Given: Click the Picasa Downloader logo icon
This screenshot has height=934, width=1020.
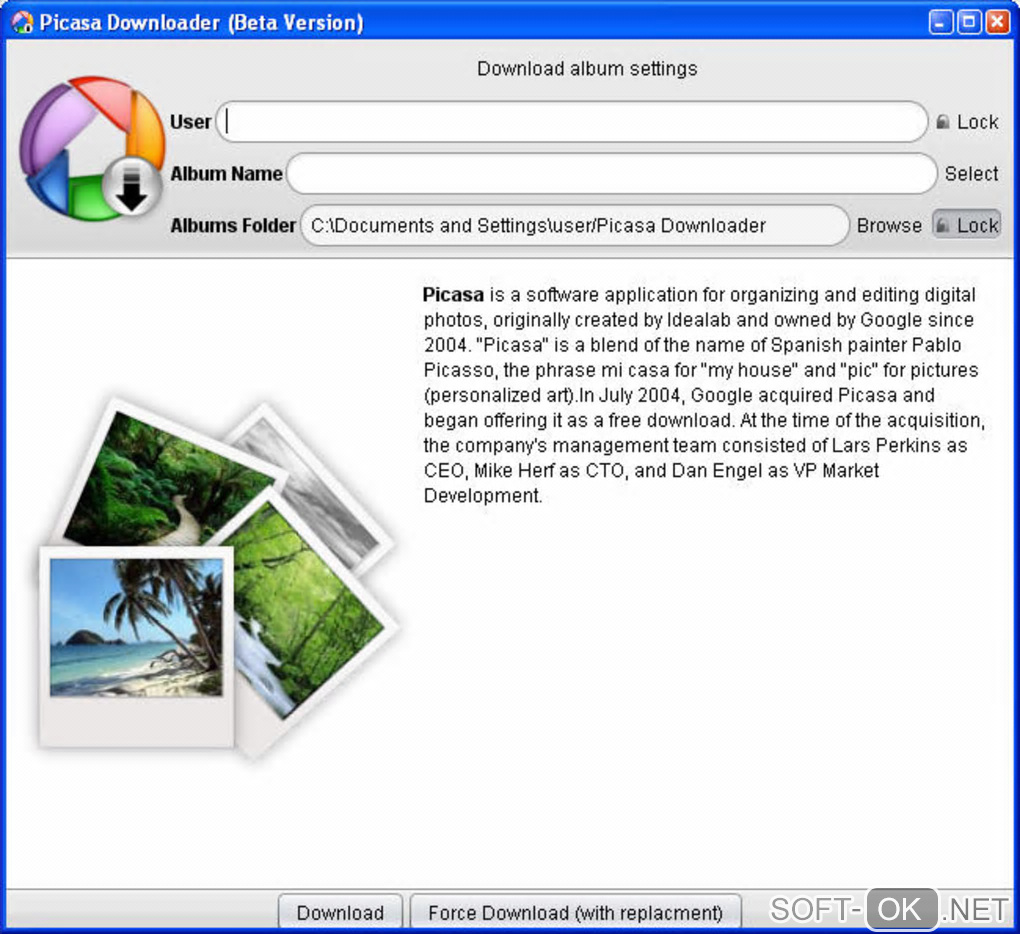Looking at the screenshot, I should point(92,148).
